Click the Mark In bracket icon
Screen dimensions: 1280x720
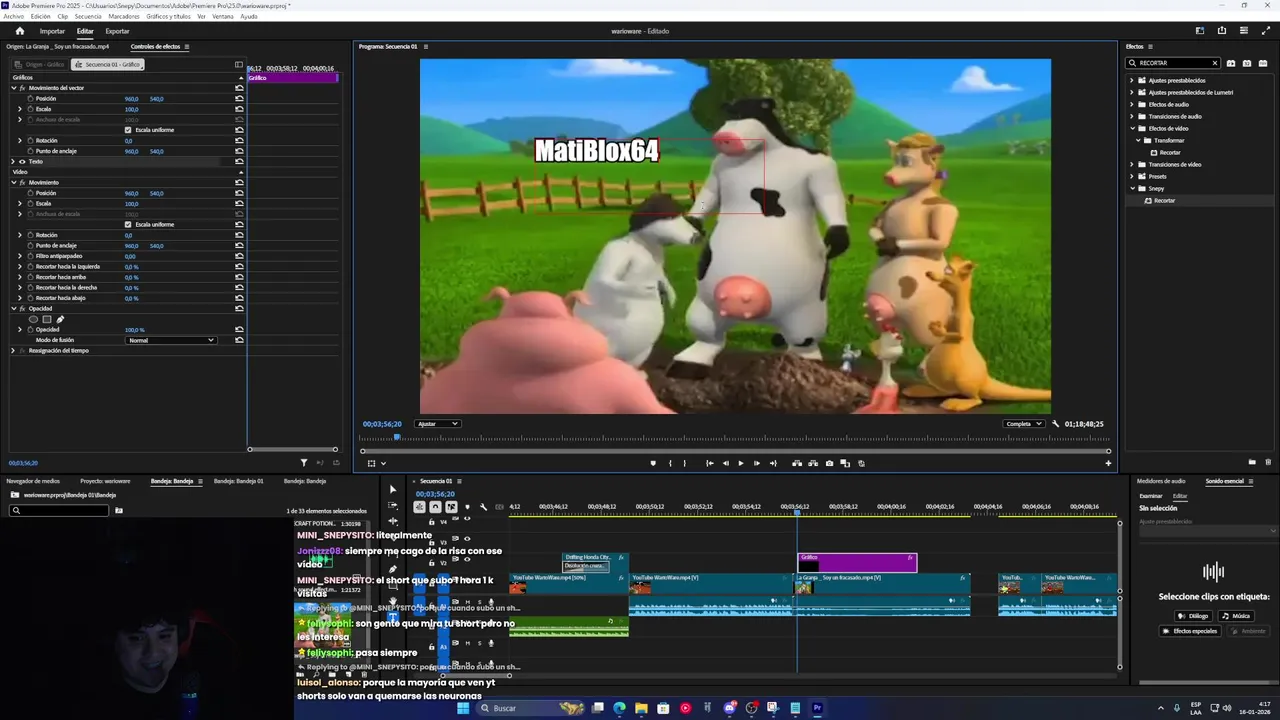(670, 463)
